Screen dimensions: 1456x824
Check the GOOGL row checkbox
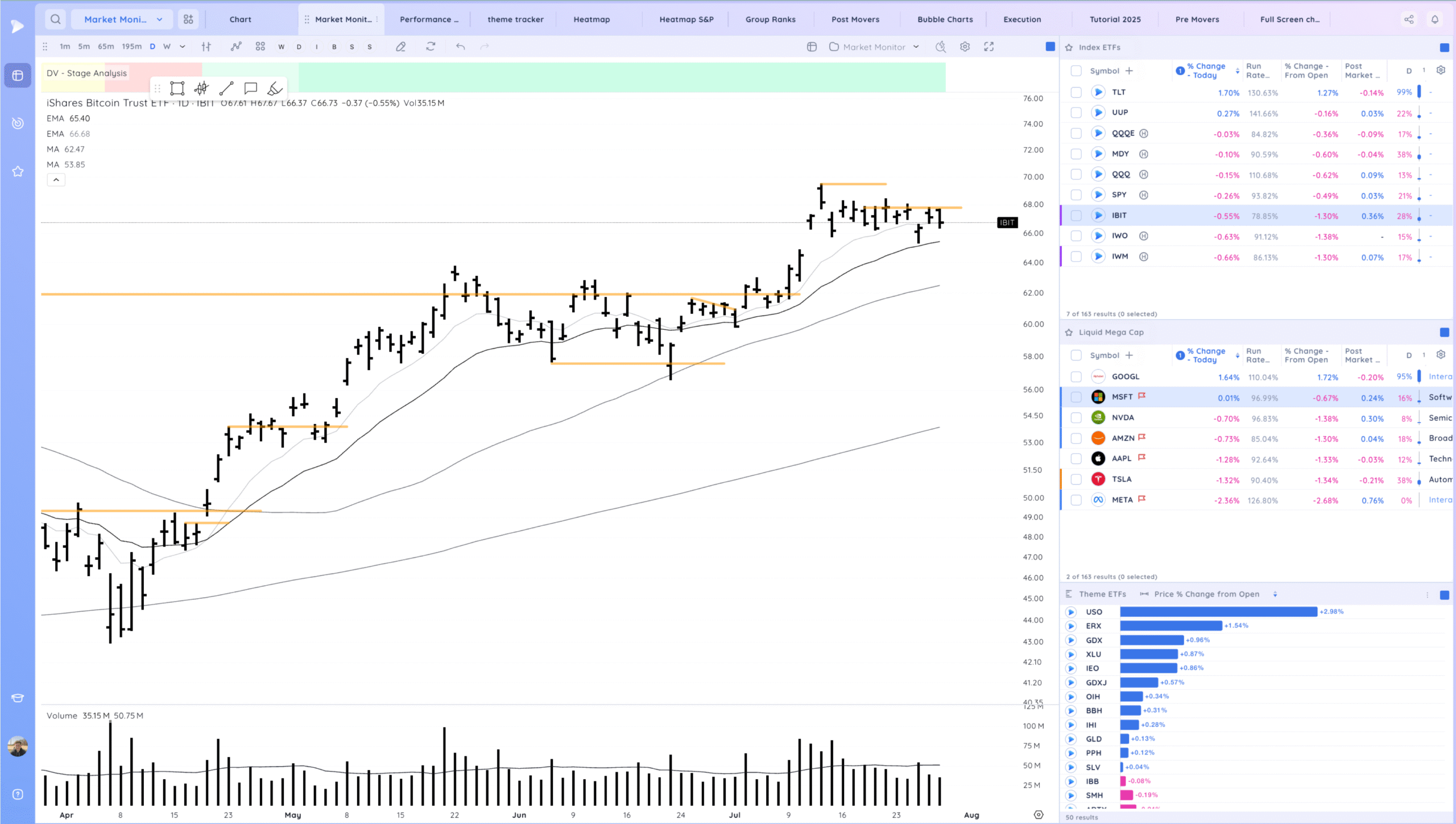coord(1076,376)
